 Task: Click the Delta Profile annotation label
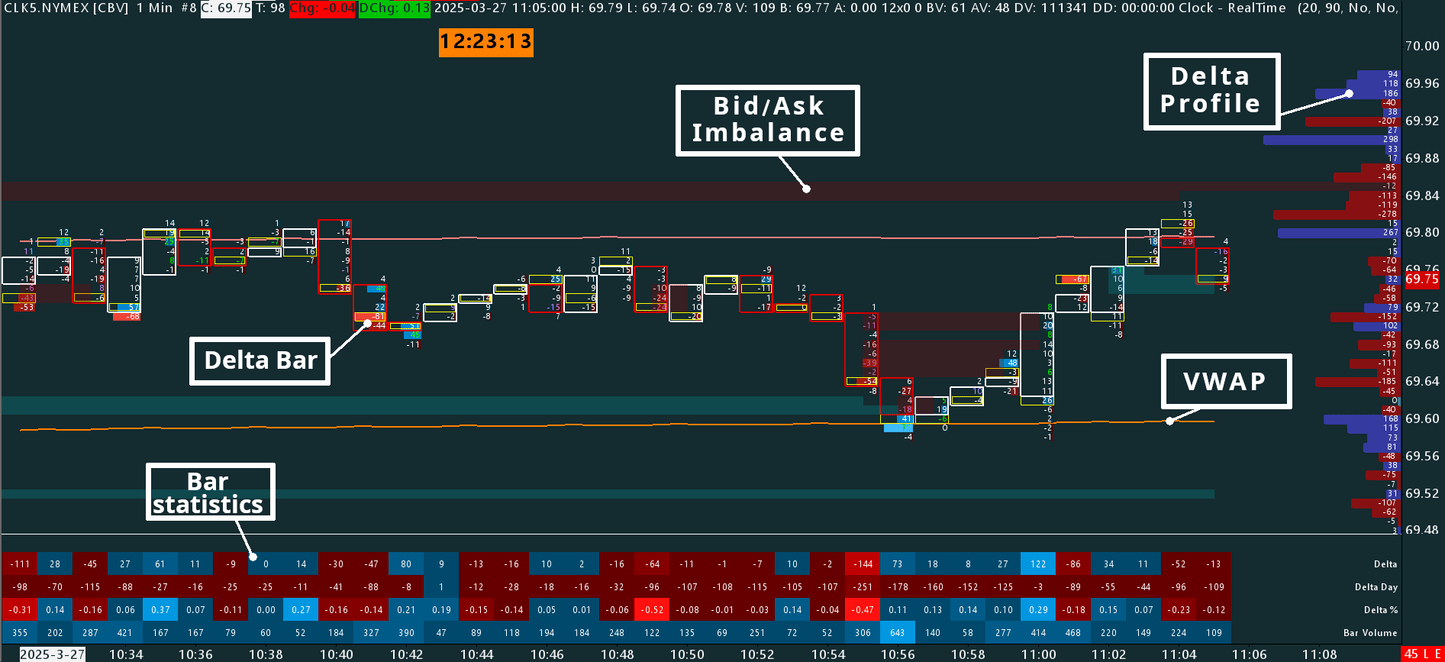(x=1210, y=90)
